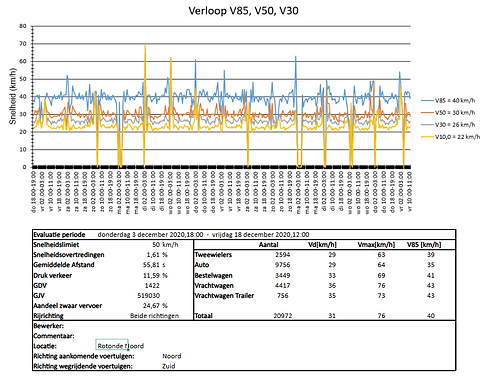Select the 'Bestelwagen' row label
Screen dimensions: 490x379
click(x=214, y=275)
